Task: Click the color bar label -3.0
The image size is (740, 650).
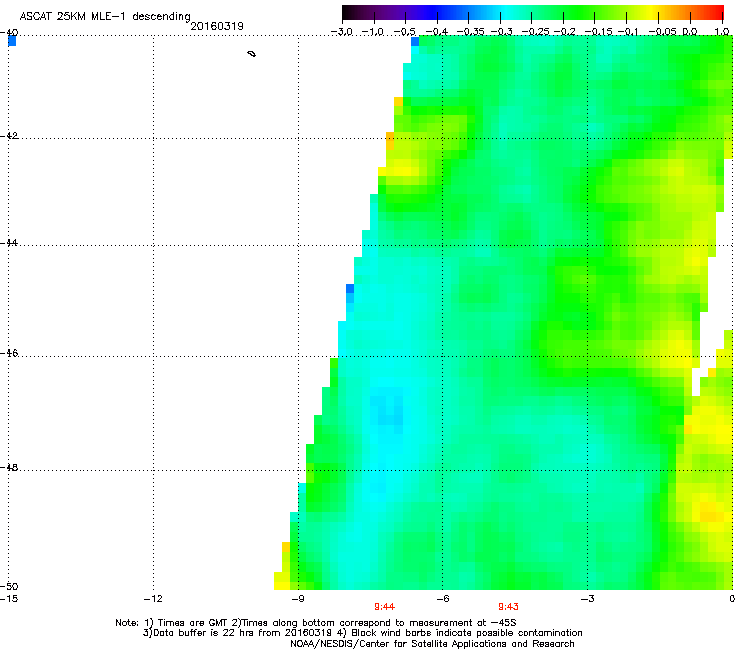Action: 341,32
